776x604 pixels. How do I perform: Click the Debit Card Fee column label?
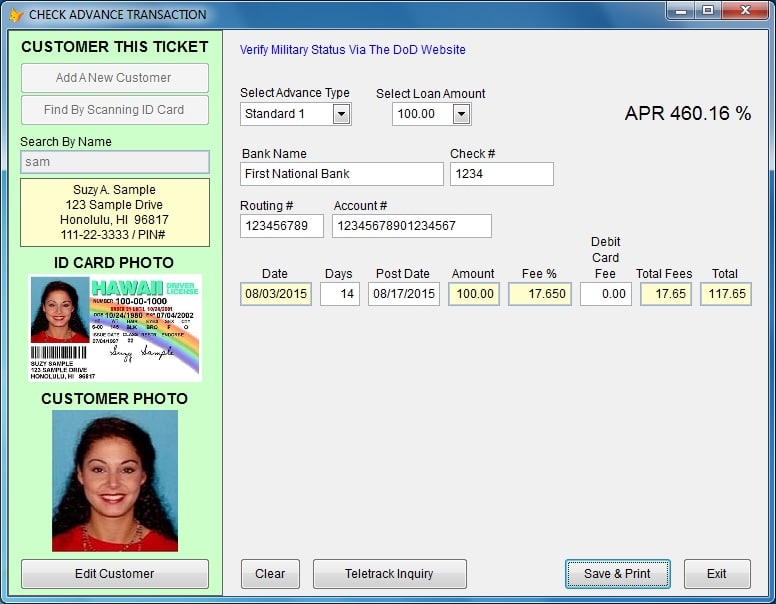tap(605, 257)
